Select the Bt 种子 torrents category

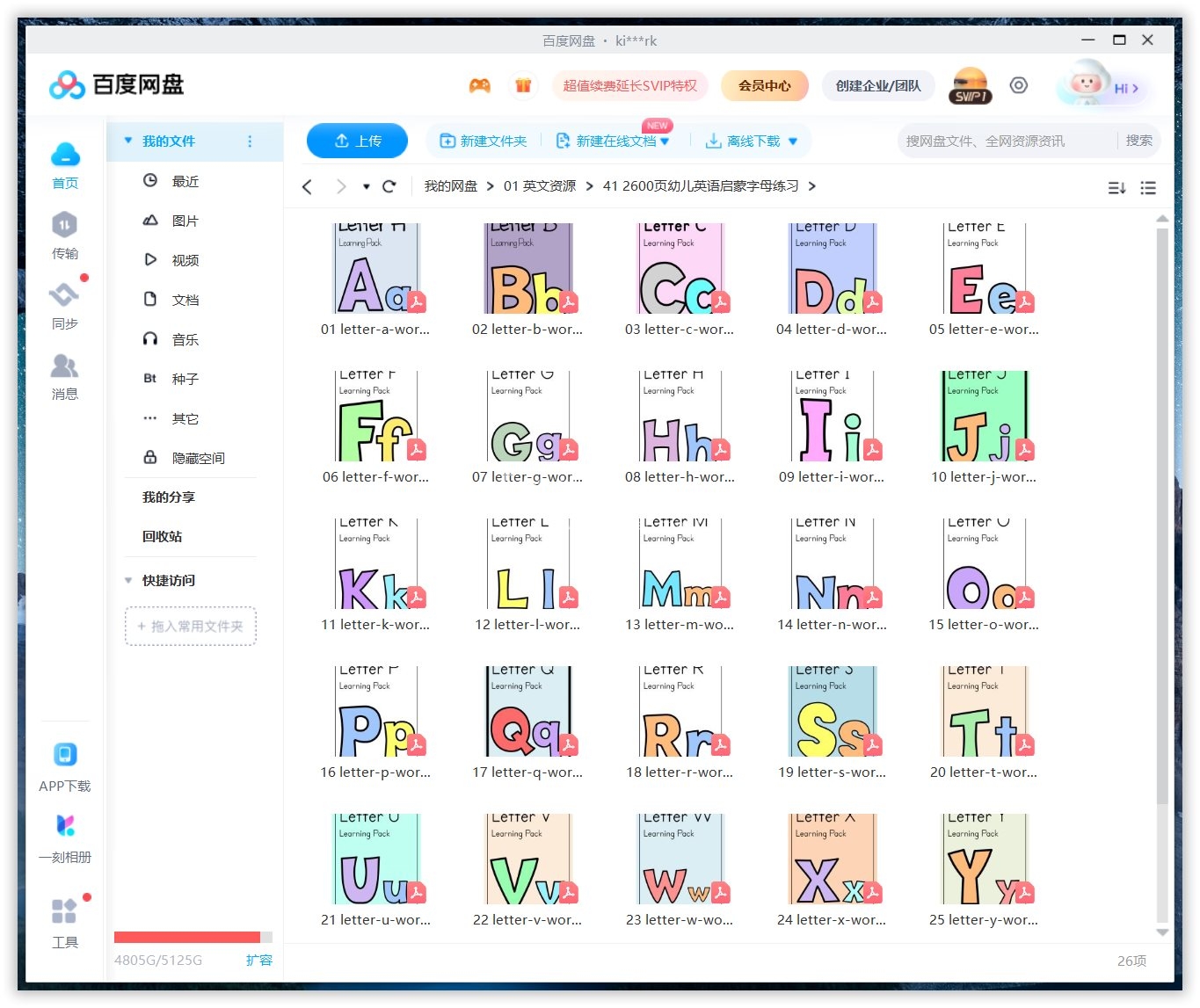pos(150,378)
